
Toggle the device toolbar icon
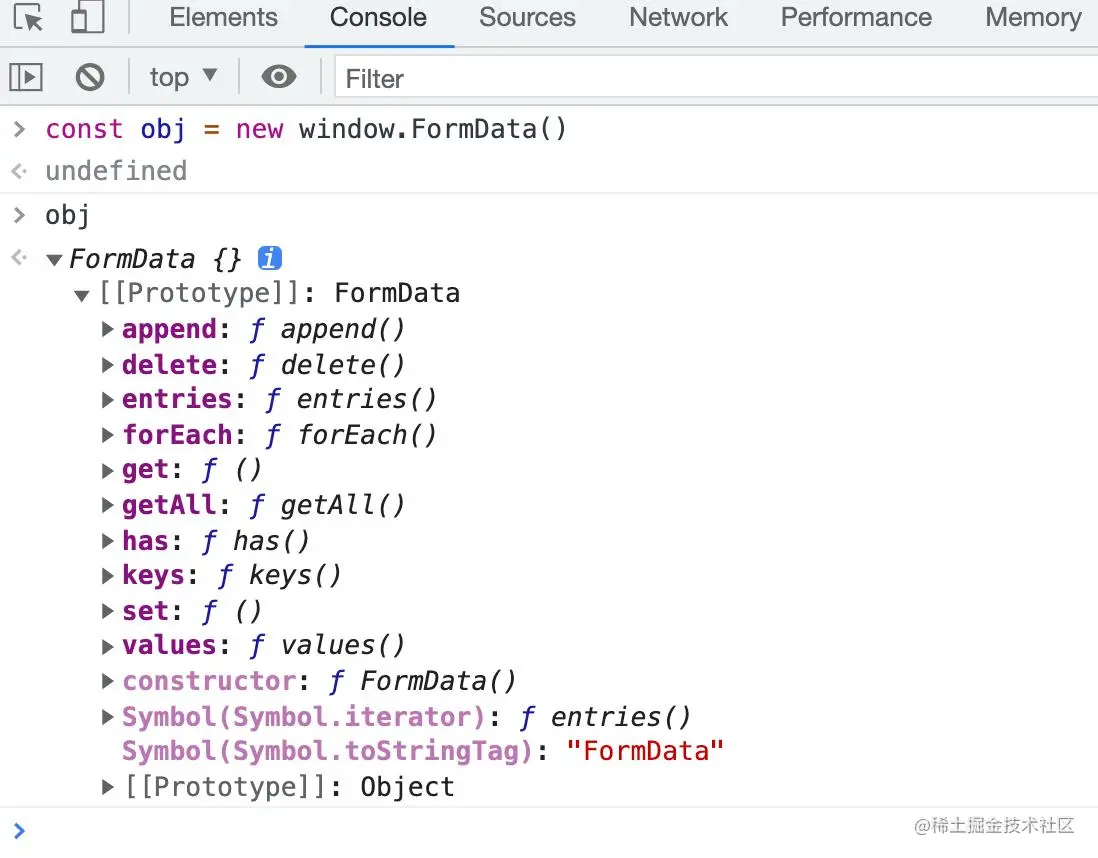(88, 18)
